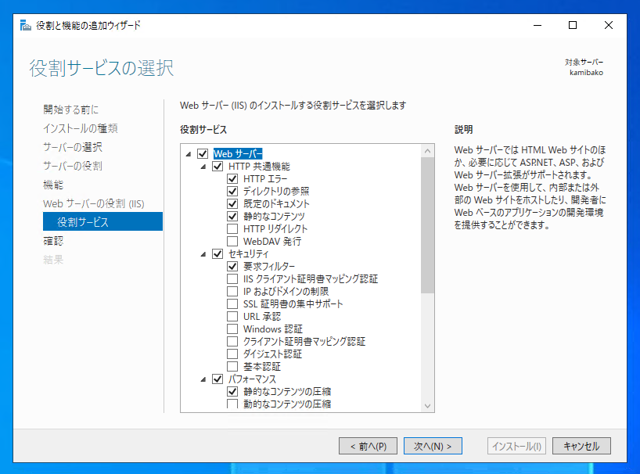Uncheck the 要求フィルター checkbox

(x=233, y=266)
